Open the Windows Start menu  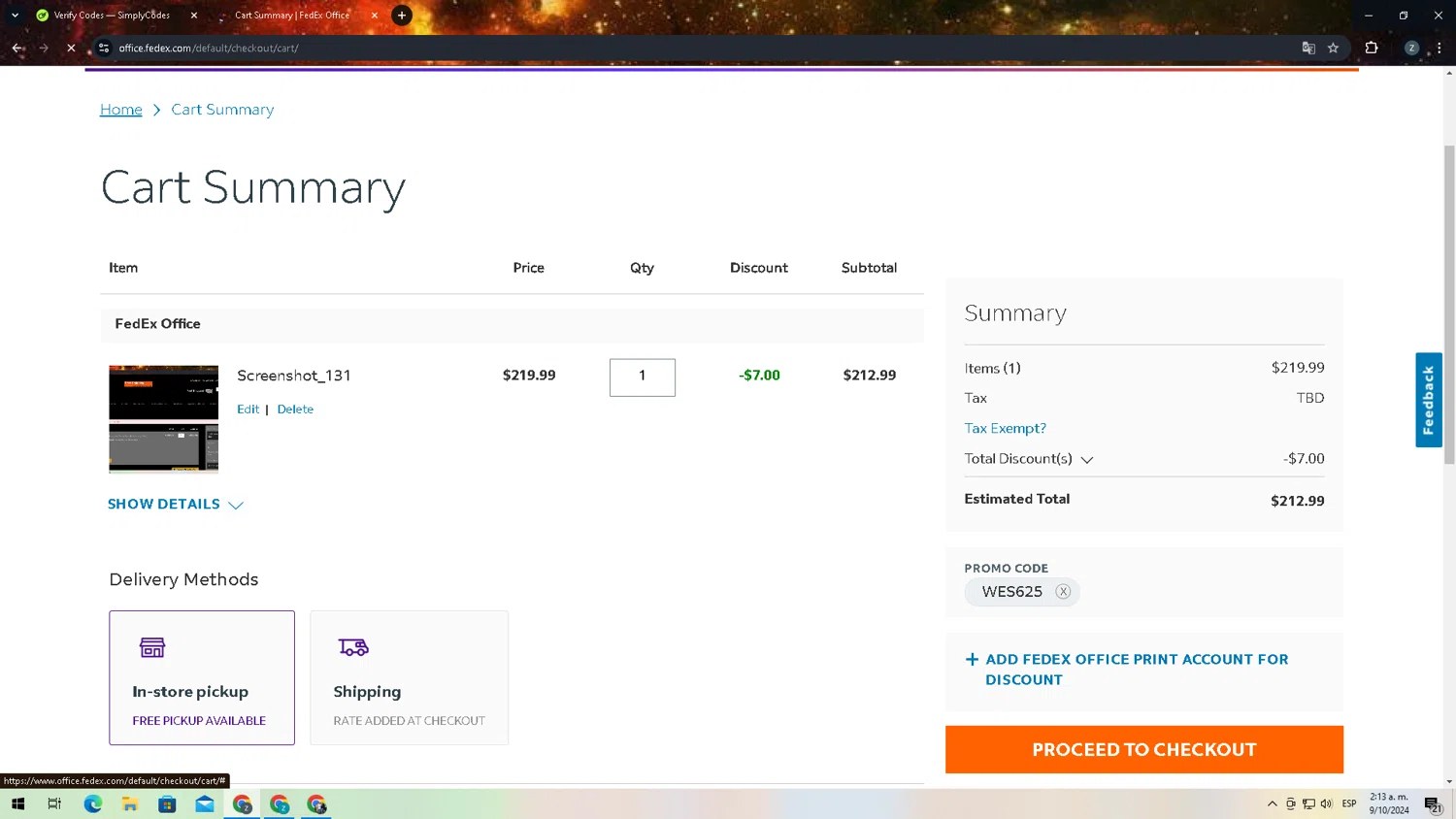(17, 803)
